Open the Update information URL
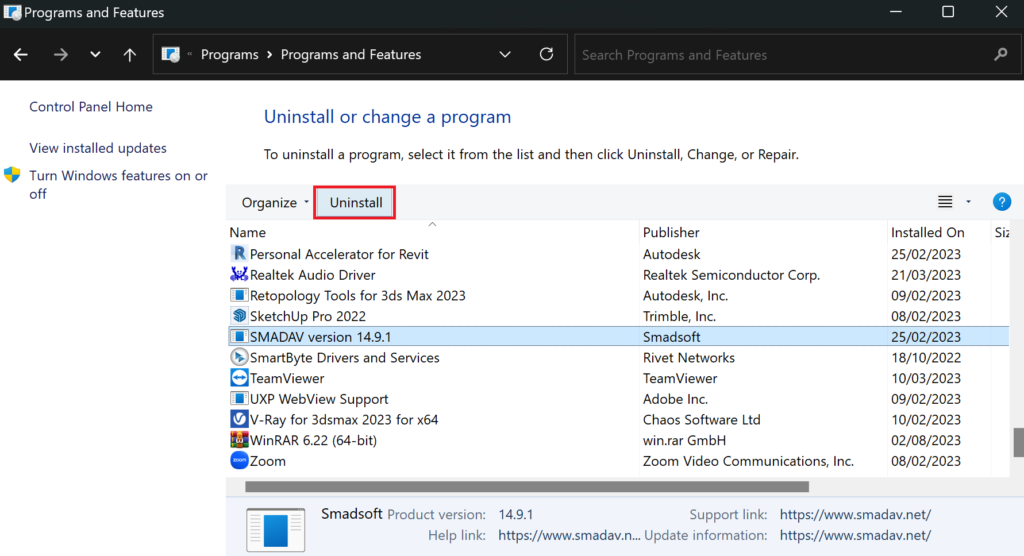The image size is (1024, 556). tap(855, 536)
